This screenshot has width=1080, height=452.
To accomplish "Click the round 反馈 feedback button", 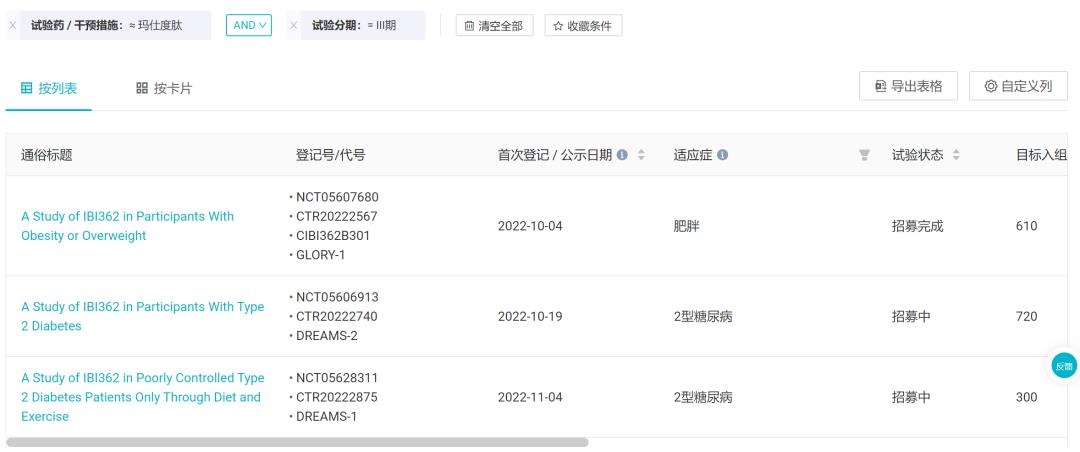I will point(1063,365).
